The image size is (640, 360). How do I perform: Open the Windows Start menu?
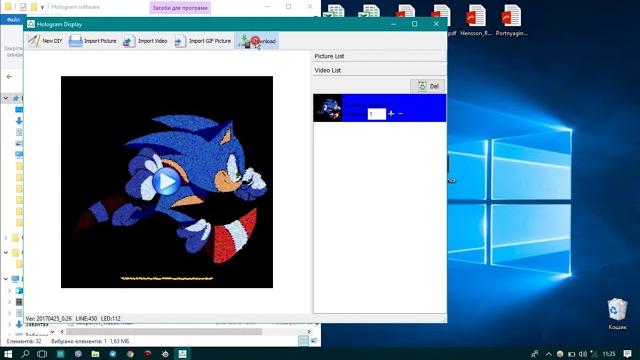(x=8, y=353)
